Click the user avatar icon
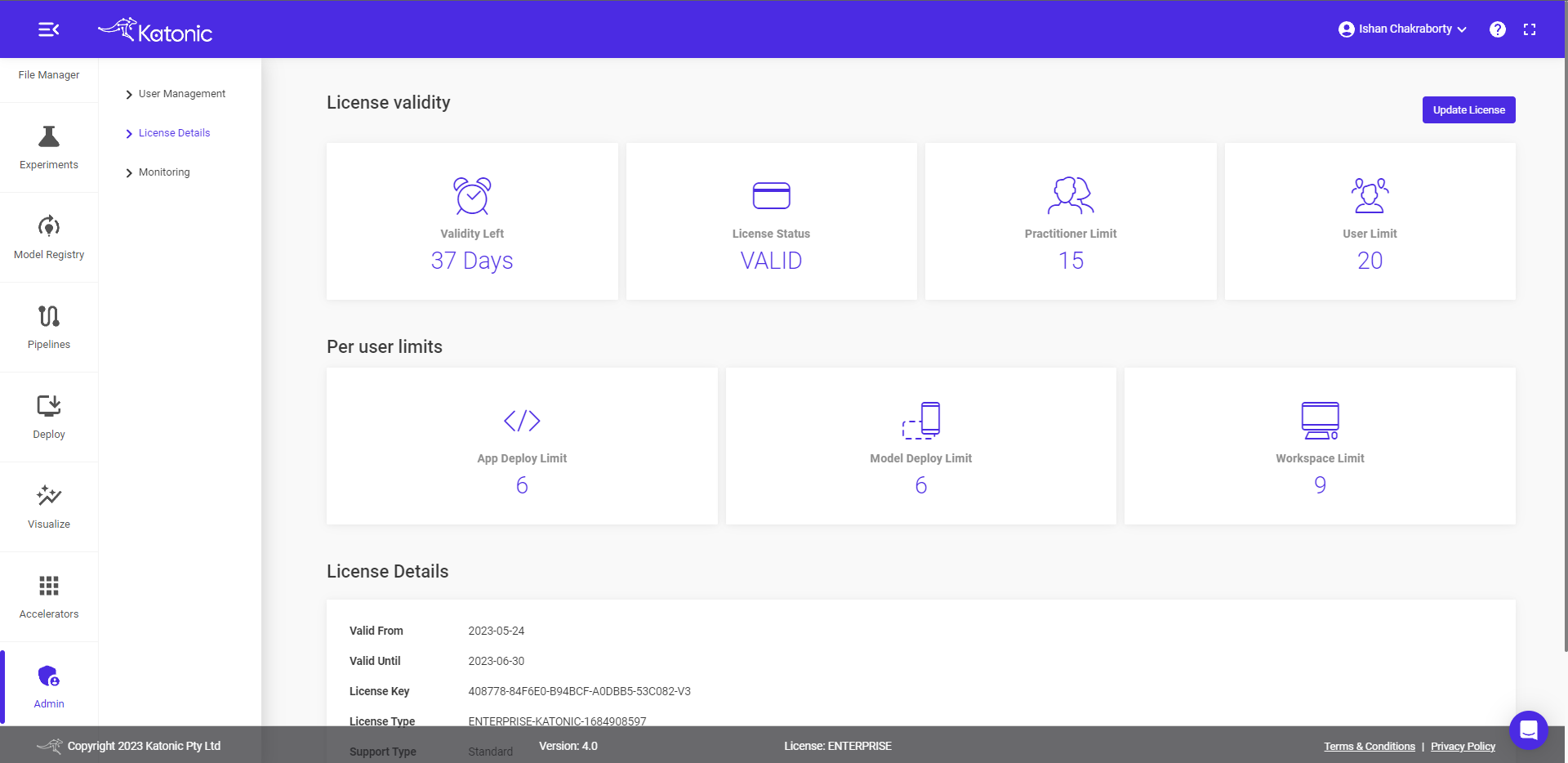Image resolution: width=1568 pixels, height=763 pixels. pyautogui.click(x=1346, y=29)
